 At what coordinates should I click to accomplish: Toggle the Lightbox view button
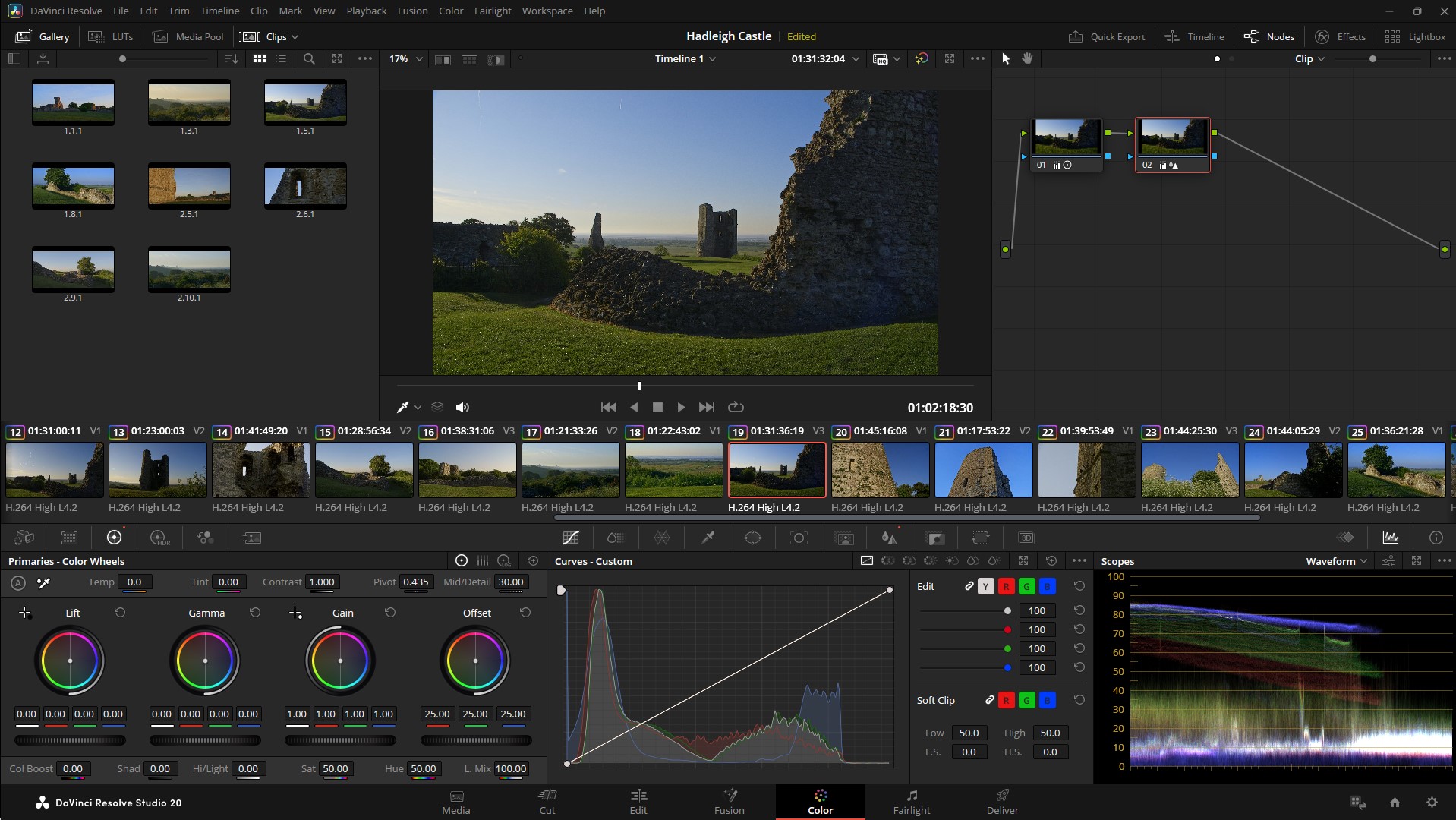(1415, 36)
